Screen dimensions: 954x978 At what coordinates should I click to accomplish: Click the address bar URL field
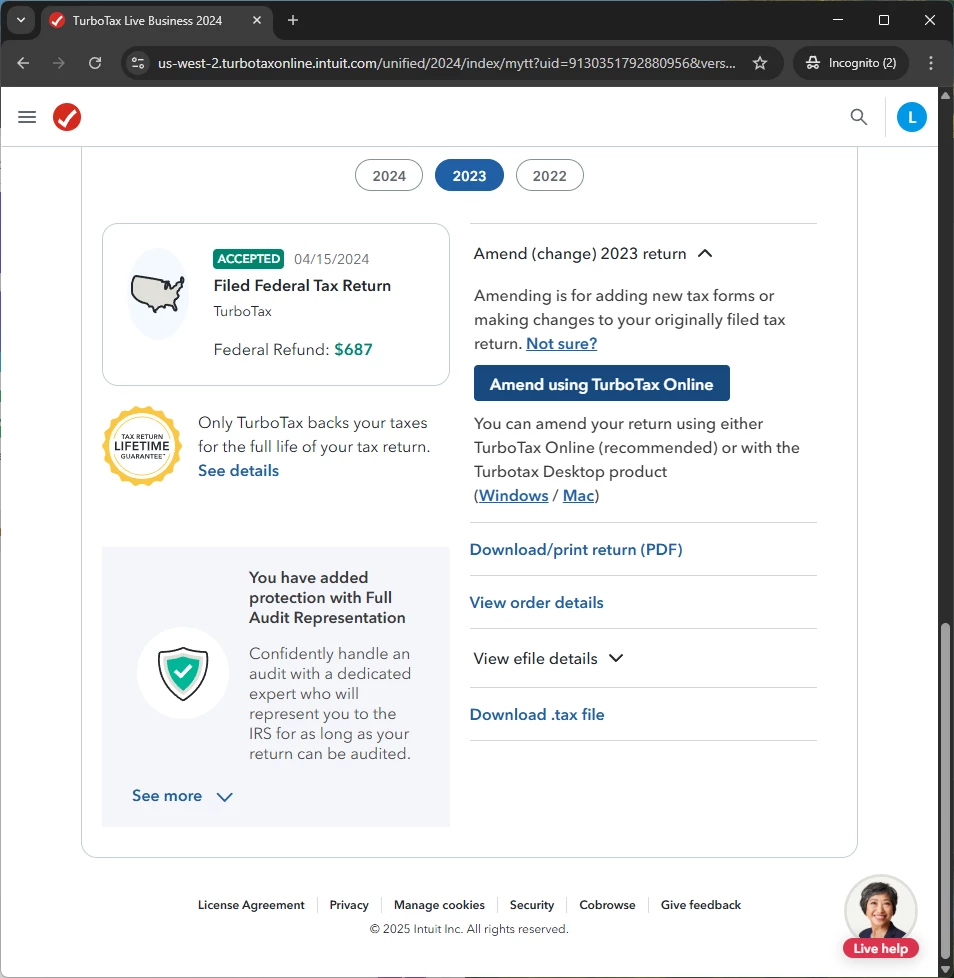click(446, 63)
